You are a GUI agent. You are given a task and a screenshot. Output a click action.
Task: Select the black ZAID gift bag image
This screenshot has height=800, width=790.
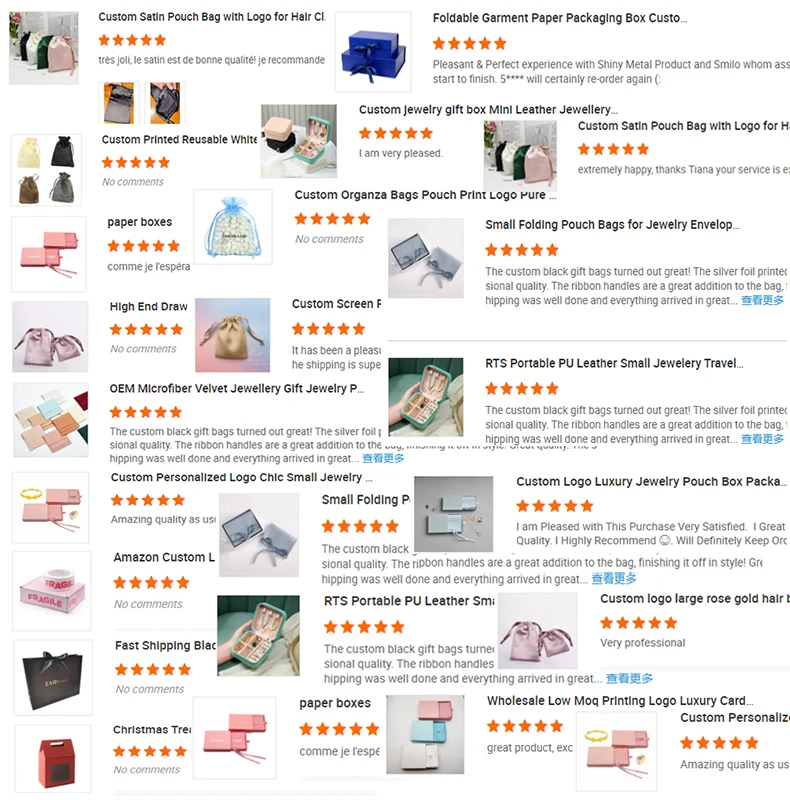pos(53,678)
